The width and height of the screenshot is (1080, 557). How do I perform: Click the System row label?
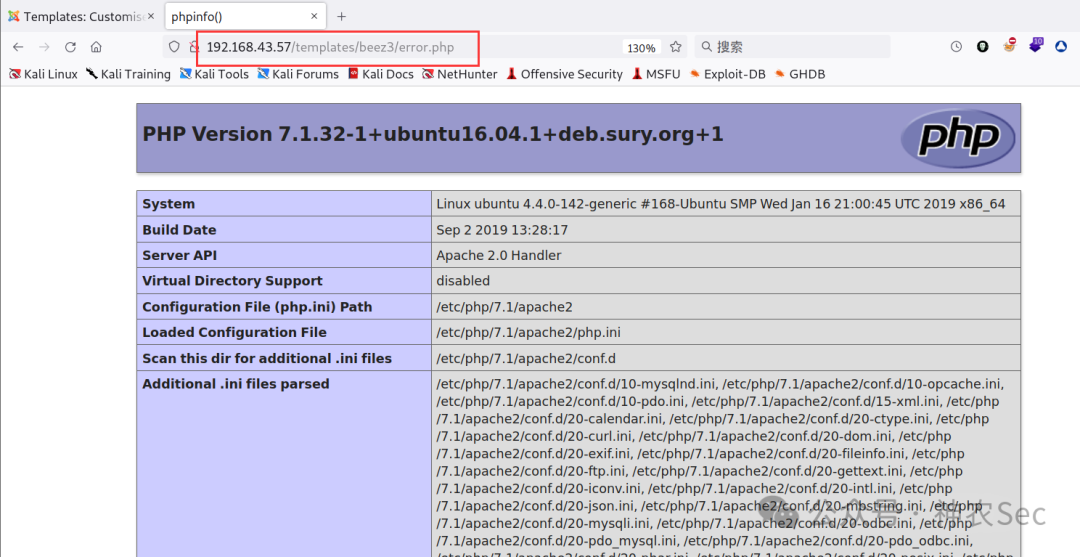pyautogui.click(x=168, y=204)
